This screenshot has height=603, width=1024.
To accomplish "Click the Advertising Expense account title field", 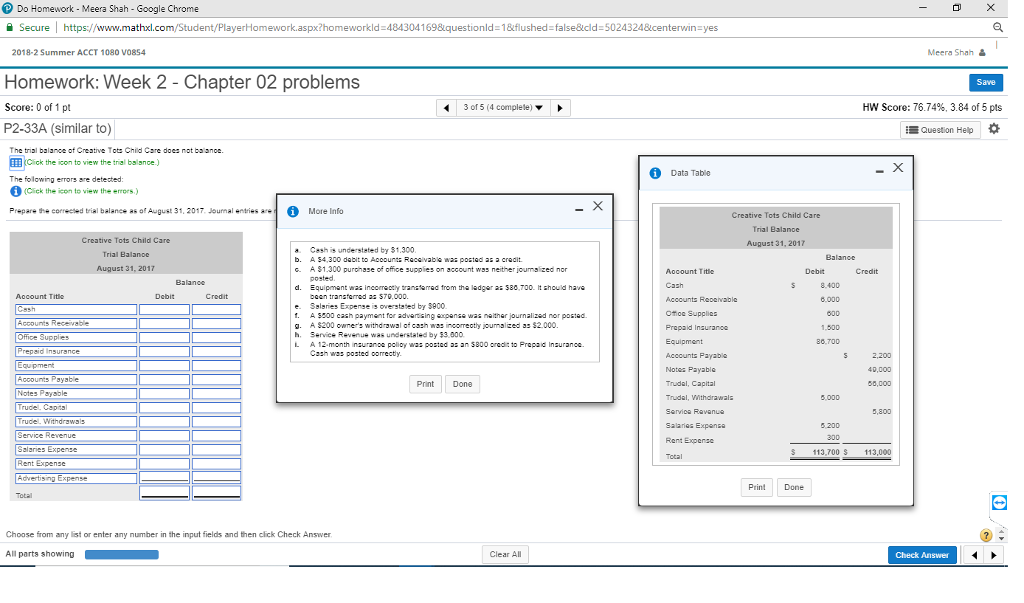I will (76, 478).
